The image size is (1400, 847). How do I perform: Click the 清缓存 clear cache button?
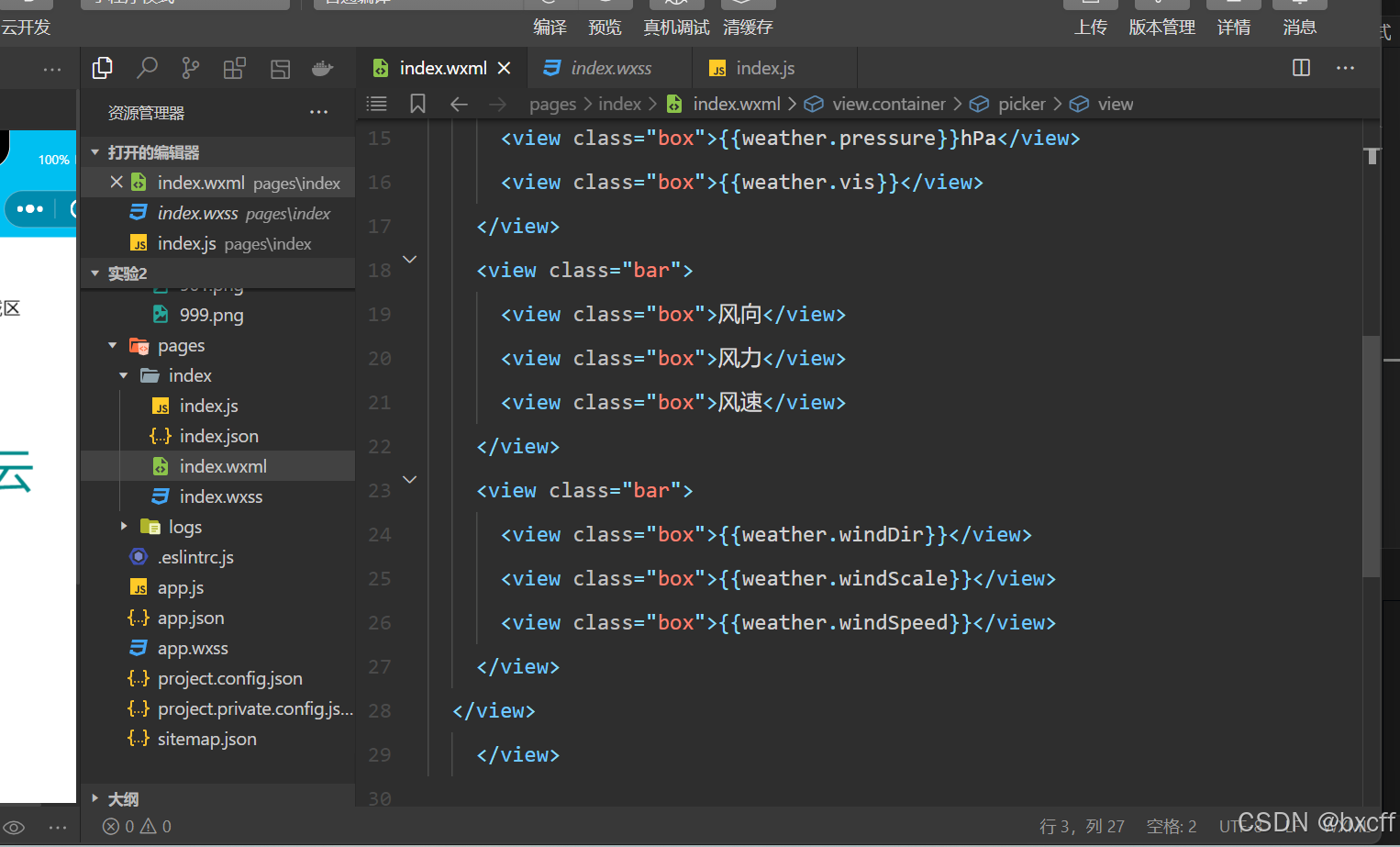(x=748, y=28)
